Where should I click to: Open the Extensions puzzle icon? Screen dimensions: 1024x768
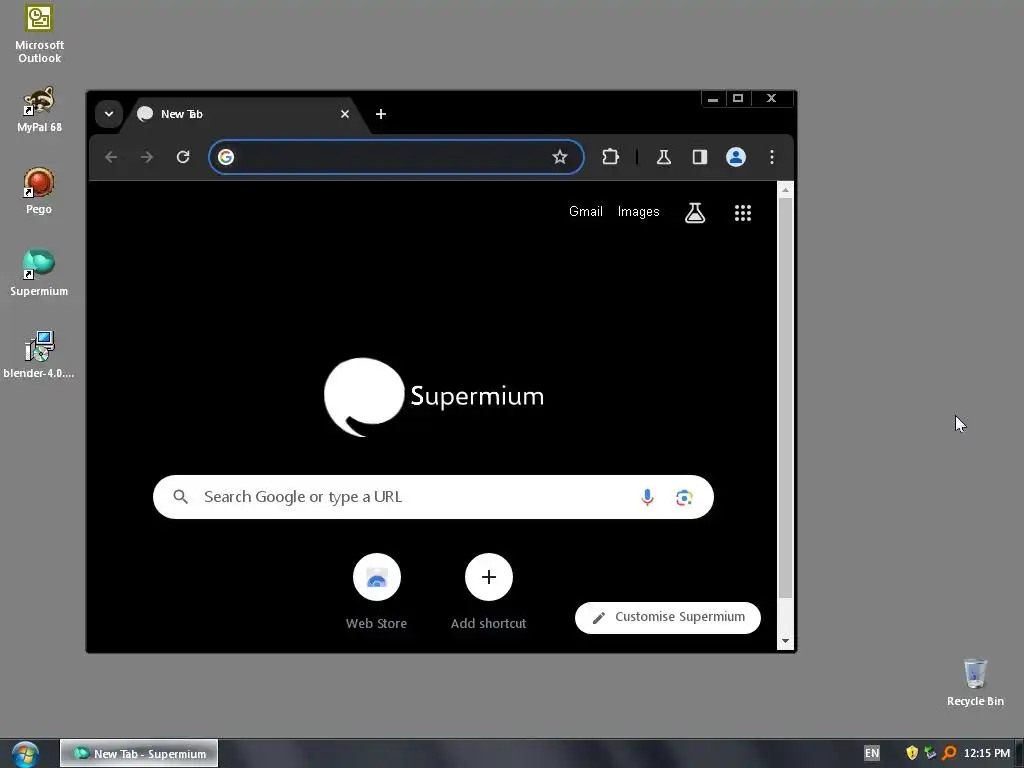[x=611, y=157]
